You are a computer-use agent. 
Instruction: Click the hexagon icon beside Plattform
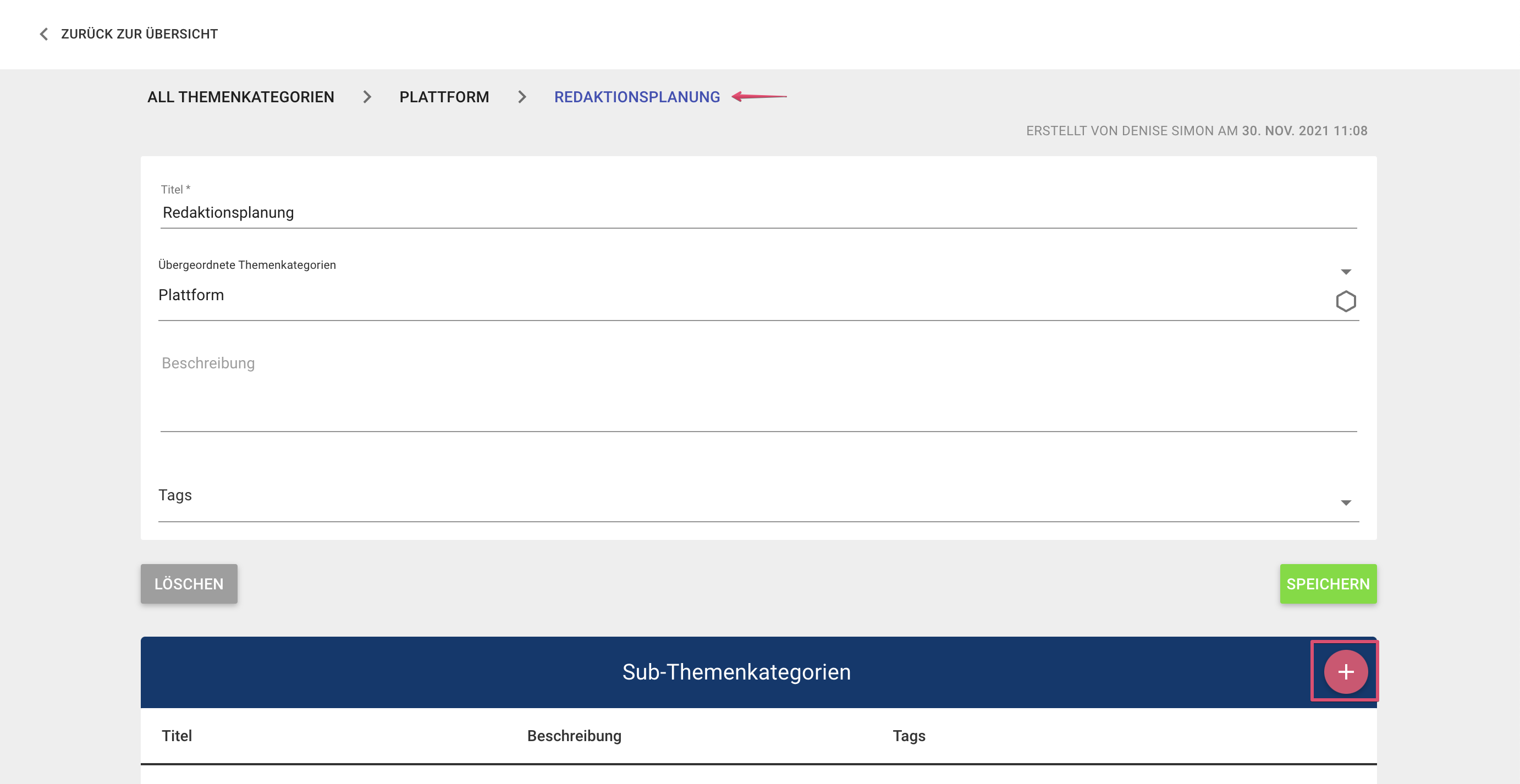tap(1346, 301)
